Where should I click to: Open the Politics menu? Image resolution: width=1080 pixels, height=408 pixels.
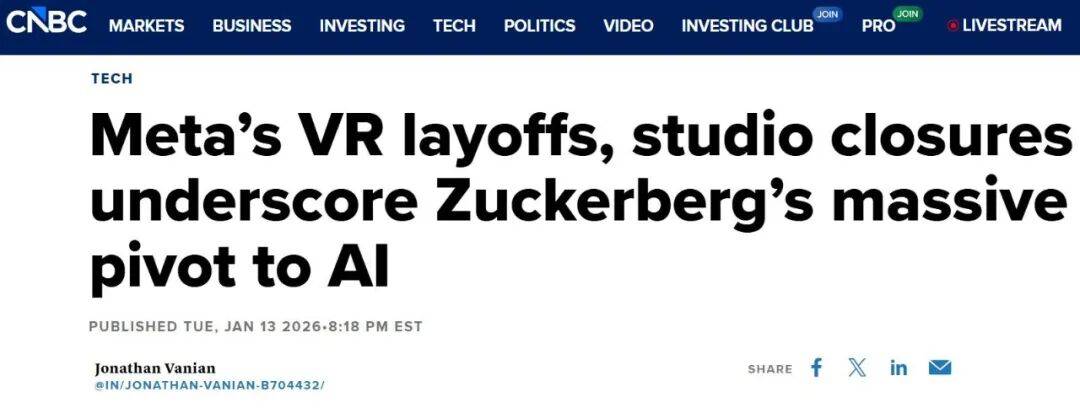[540, 27]
